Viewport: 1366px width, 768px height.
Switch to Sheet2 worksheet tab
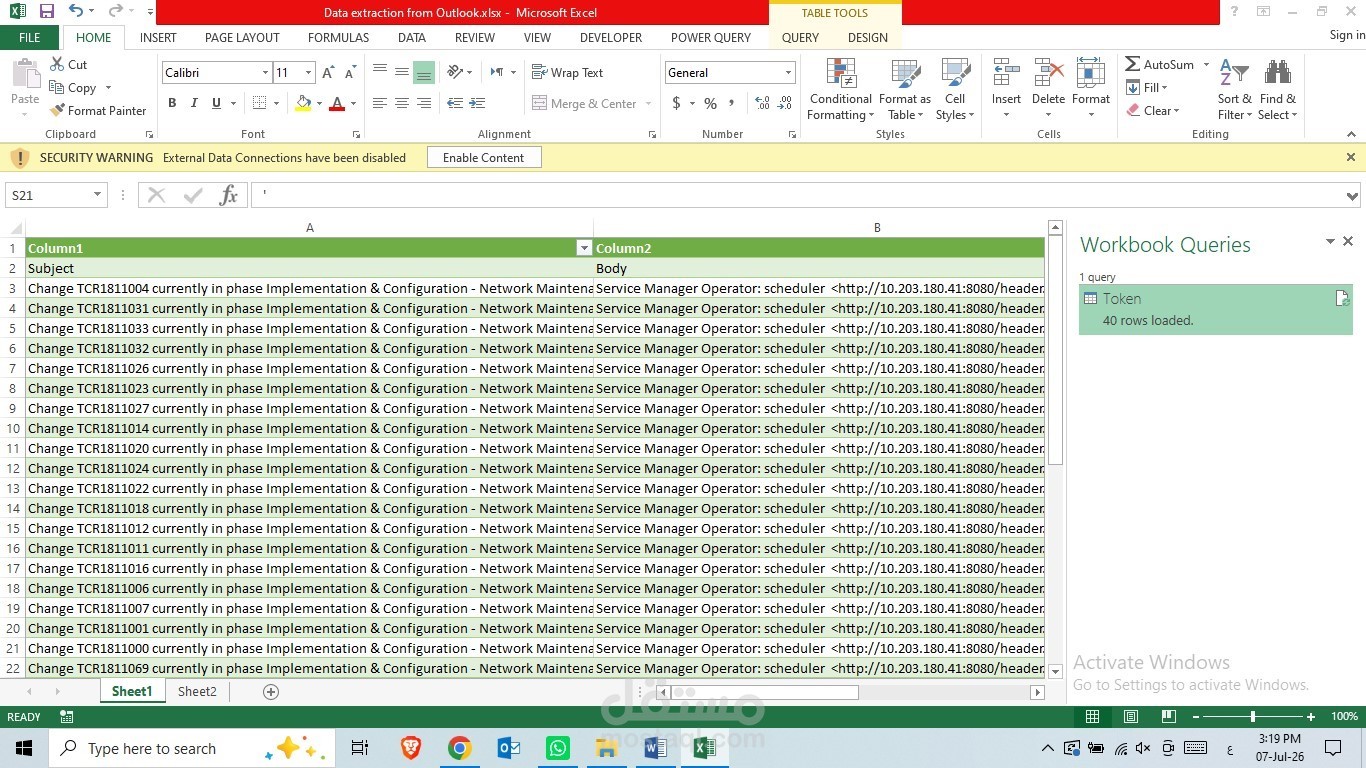tap(197, 691)
